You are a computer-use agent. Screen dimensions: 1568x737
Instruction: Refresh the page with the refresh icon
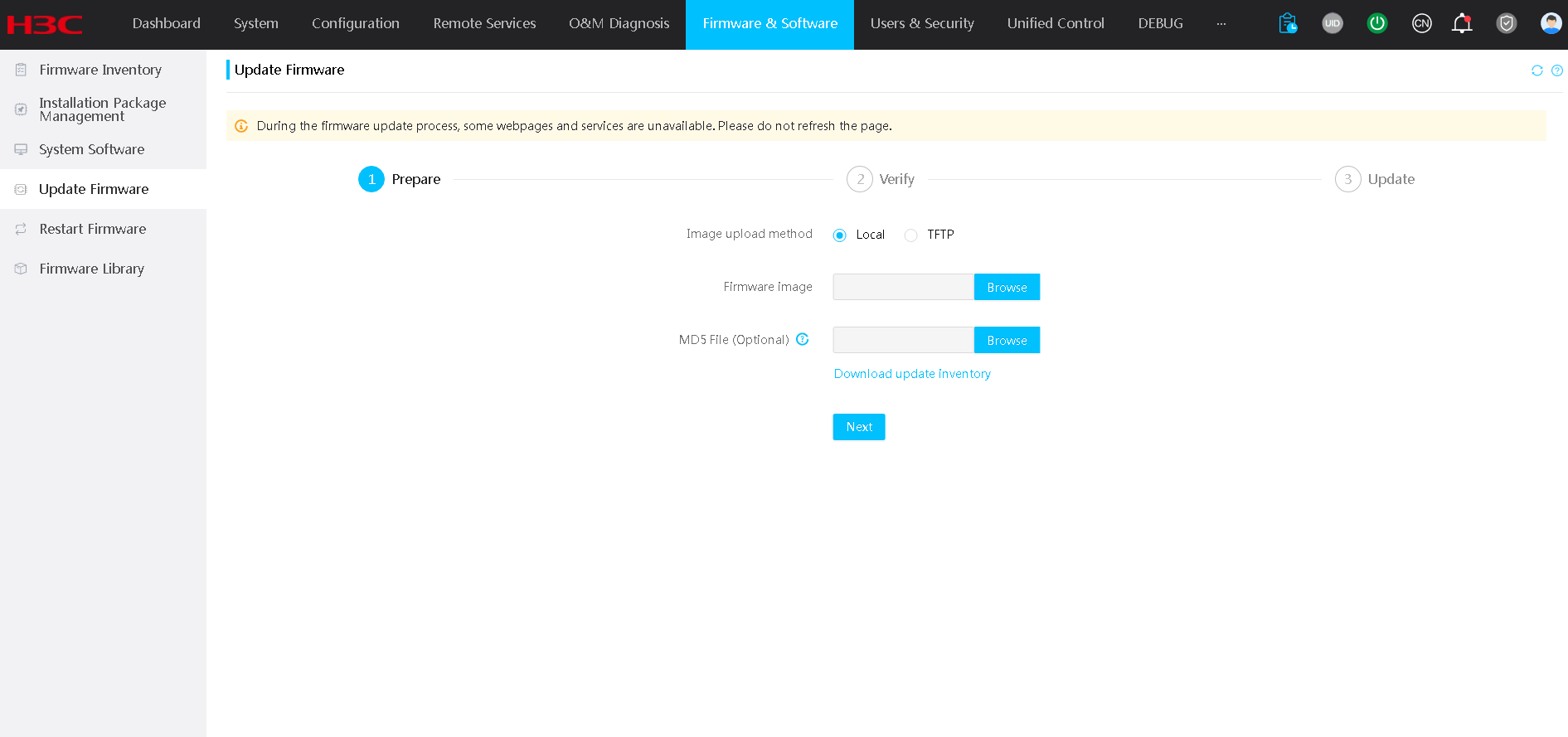pos(1537,70)
